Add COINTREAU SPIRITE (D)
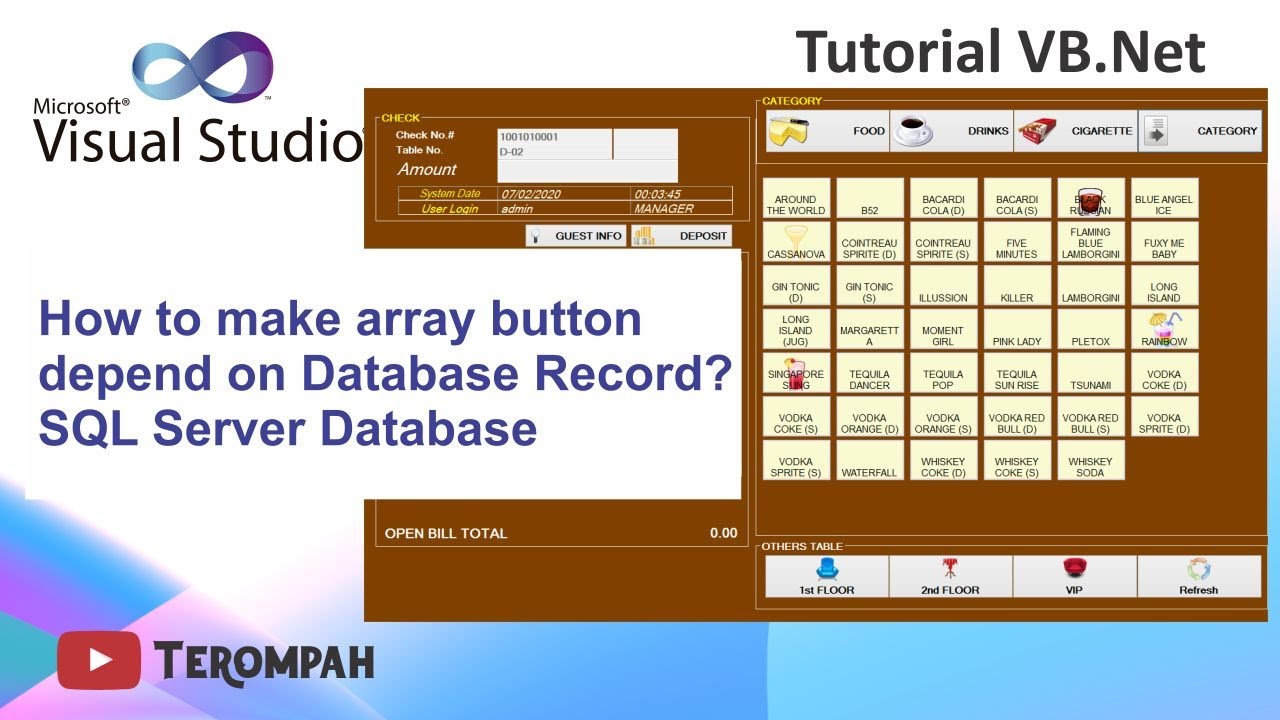Viewport: 1280px width, 720px height. (x=870, y=242)
